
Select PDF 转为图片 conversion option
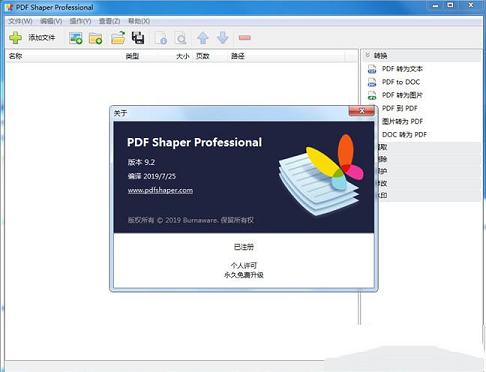[402, 95]
